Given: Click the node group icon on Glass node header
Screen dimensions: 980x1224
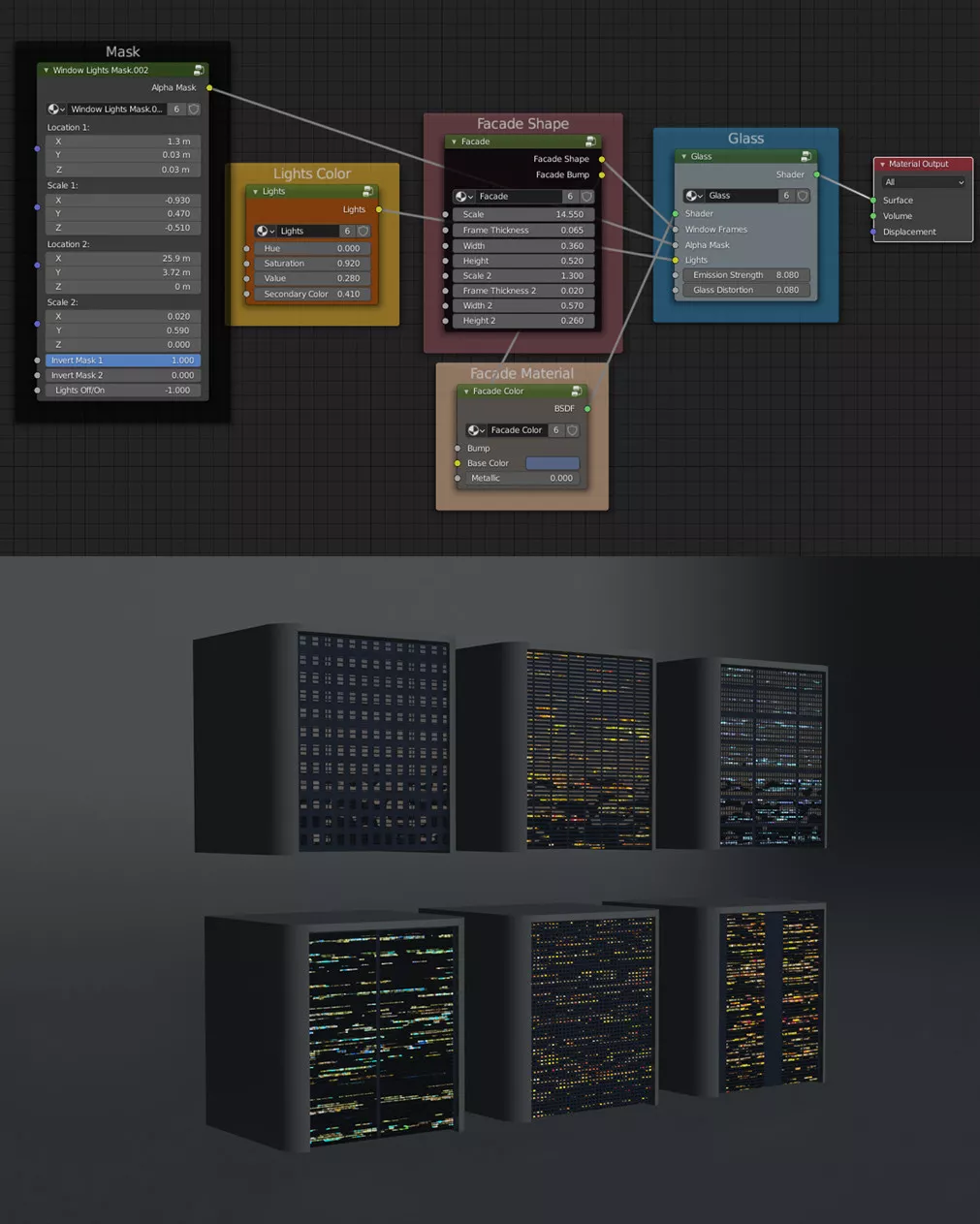Looking at the screenshot, I should (806, 157).
